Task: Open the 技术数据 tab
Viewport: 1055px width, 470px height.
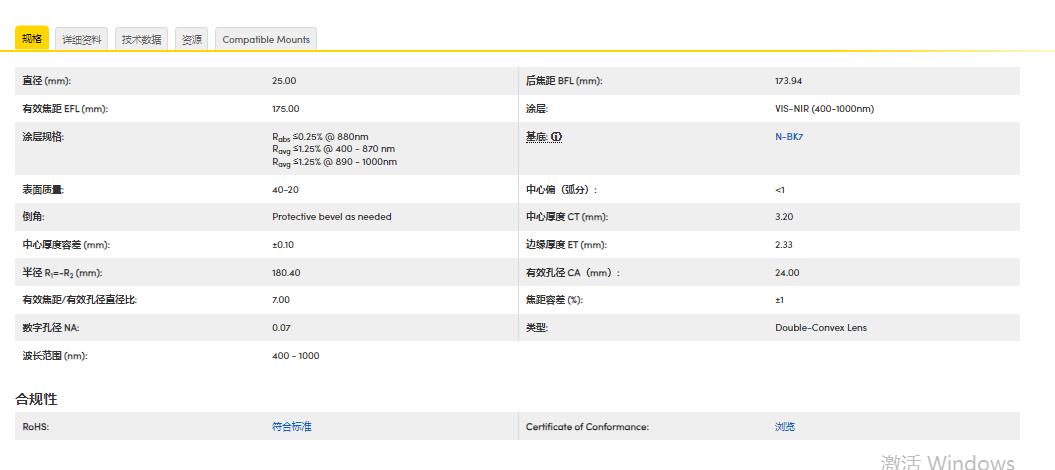Action: point(141,40)
